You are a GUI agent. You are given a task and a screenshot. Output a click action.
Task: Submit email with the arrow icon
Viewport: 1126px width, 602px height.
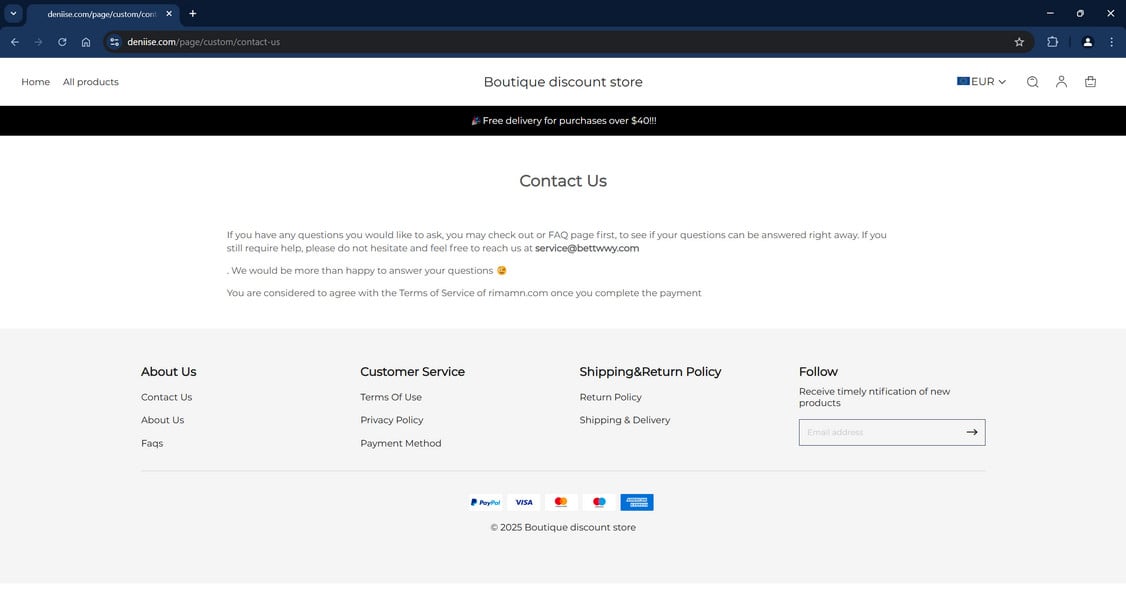tap(971, 432)
